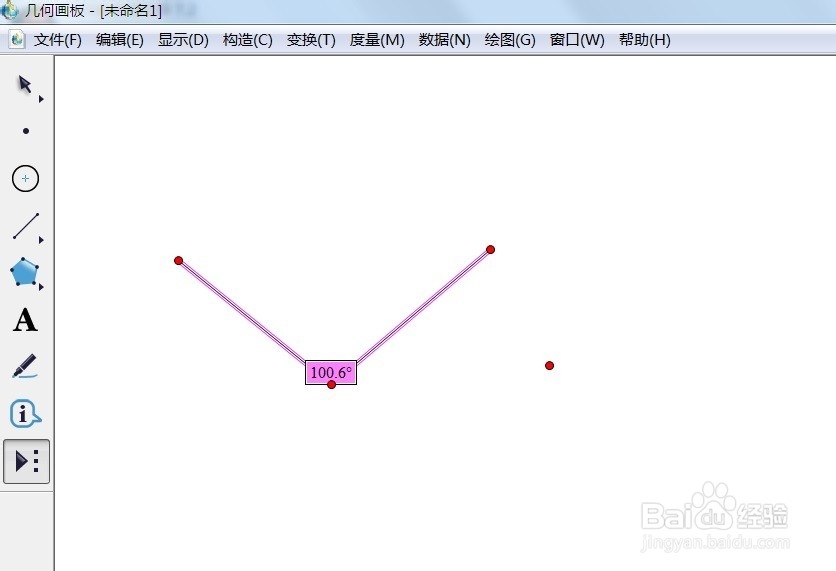Select the Arrow selection tool

pos(25,84)
